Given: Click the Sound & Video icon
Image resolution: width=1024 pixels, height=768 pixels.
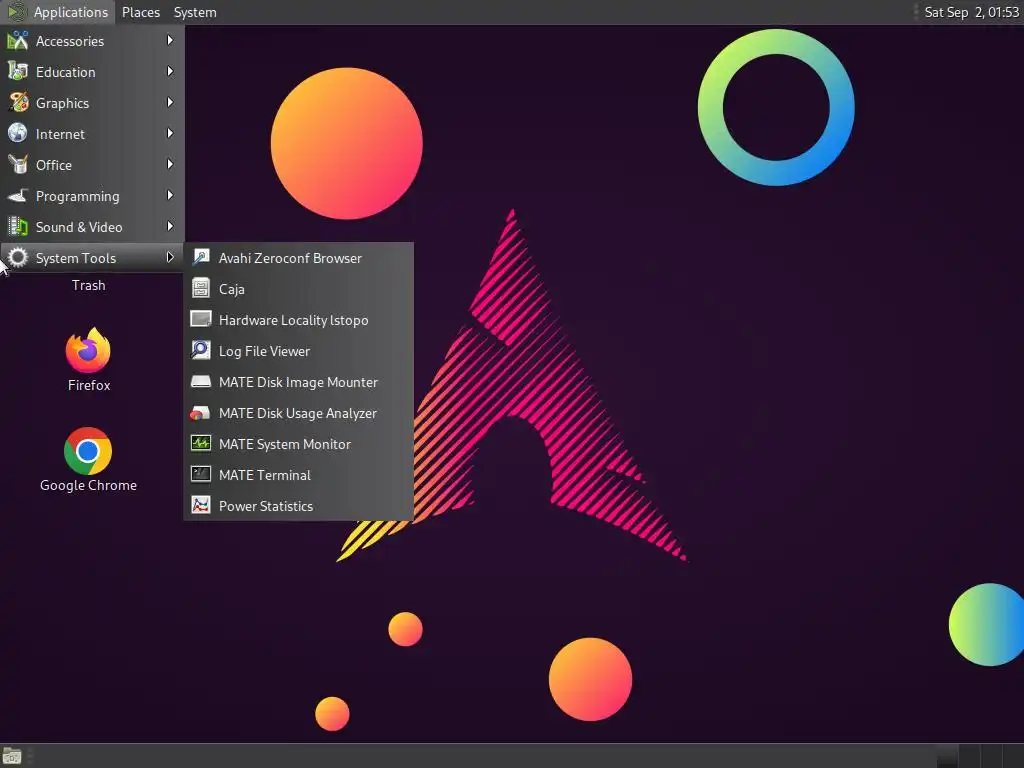Looking at the screenshot, I should coord(18,227).
